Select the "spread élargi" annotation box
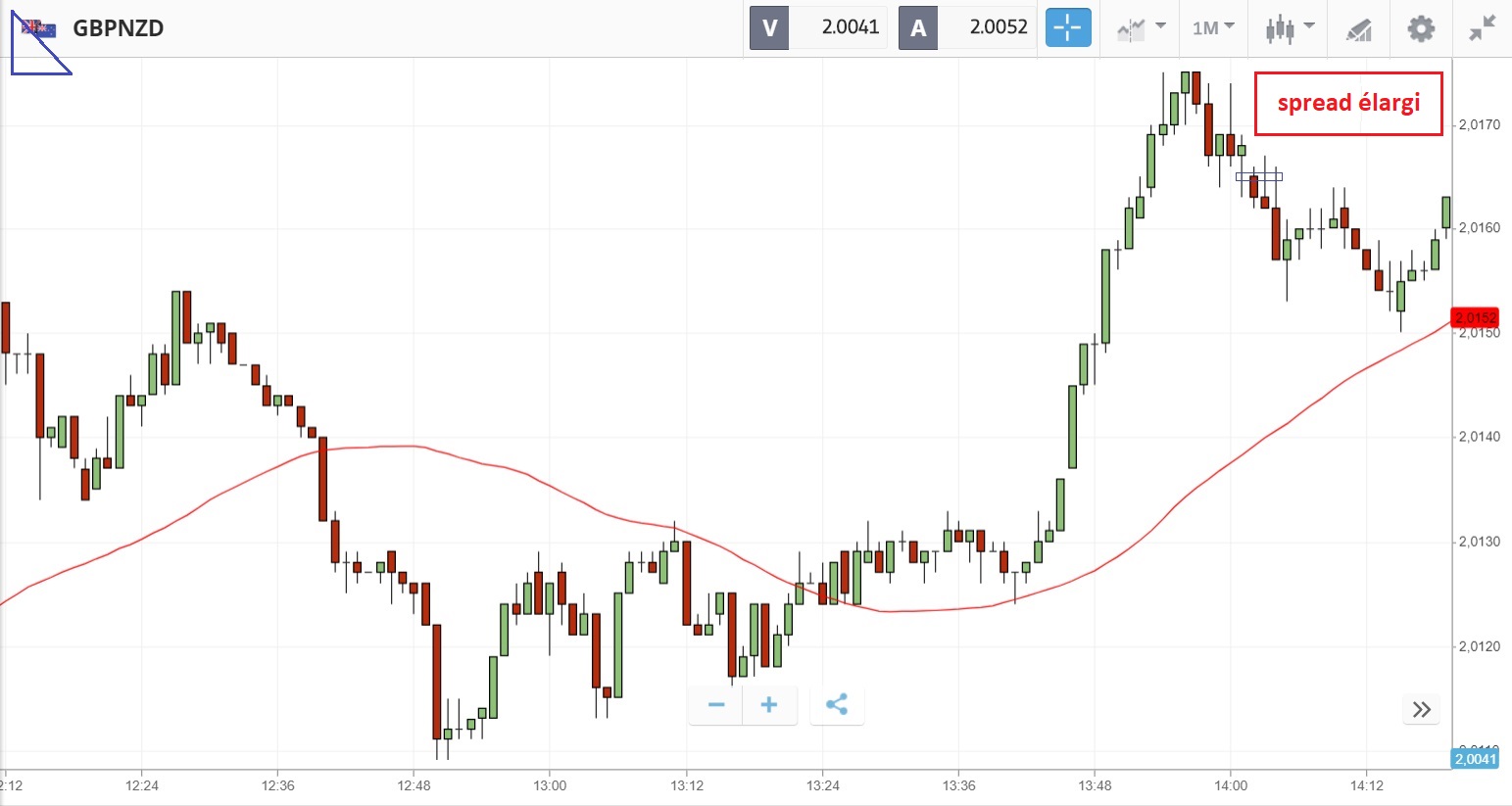The image size is (1512, 806). (1348, 103)
